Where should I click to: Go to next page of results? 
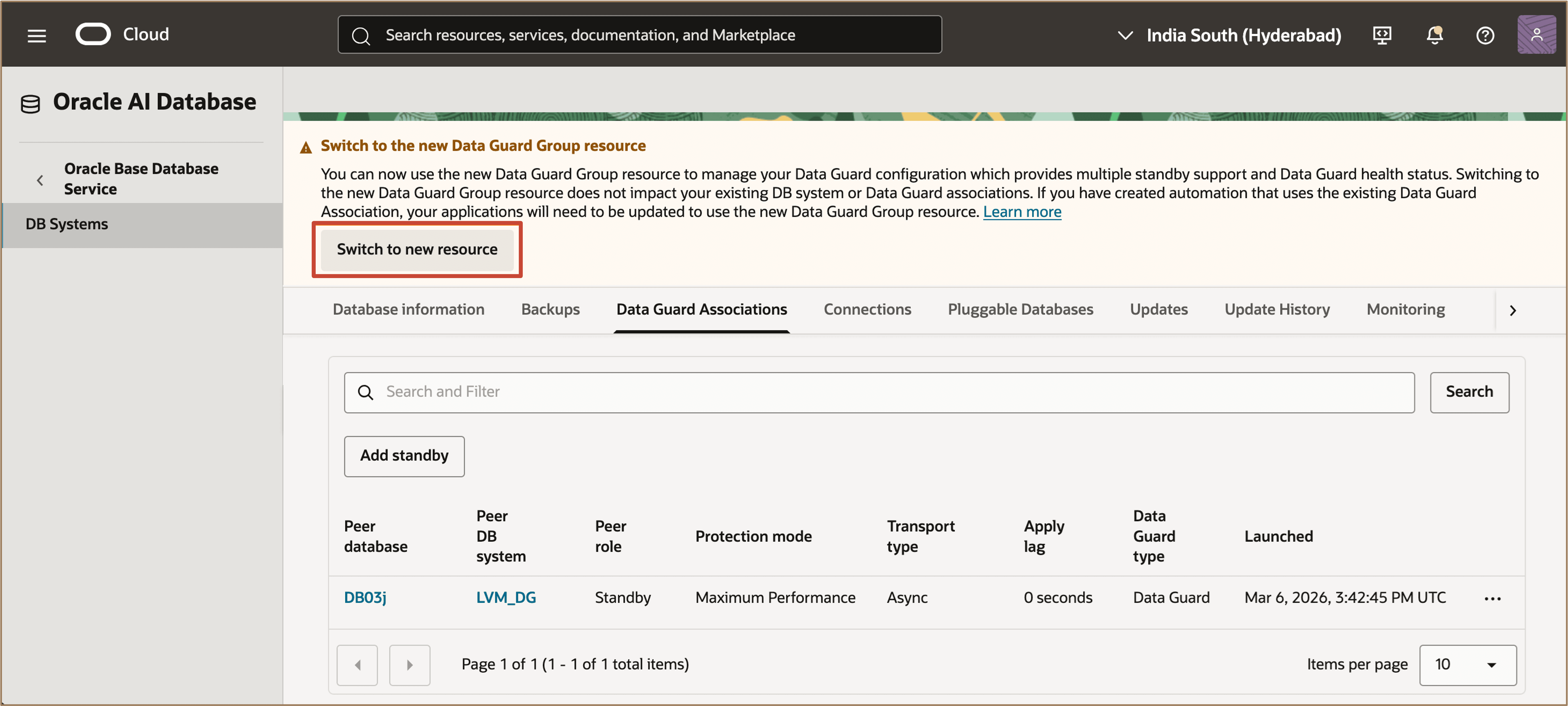pyautogui.click(x=410, y=665)
